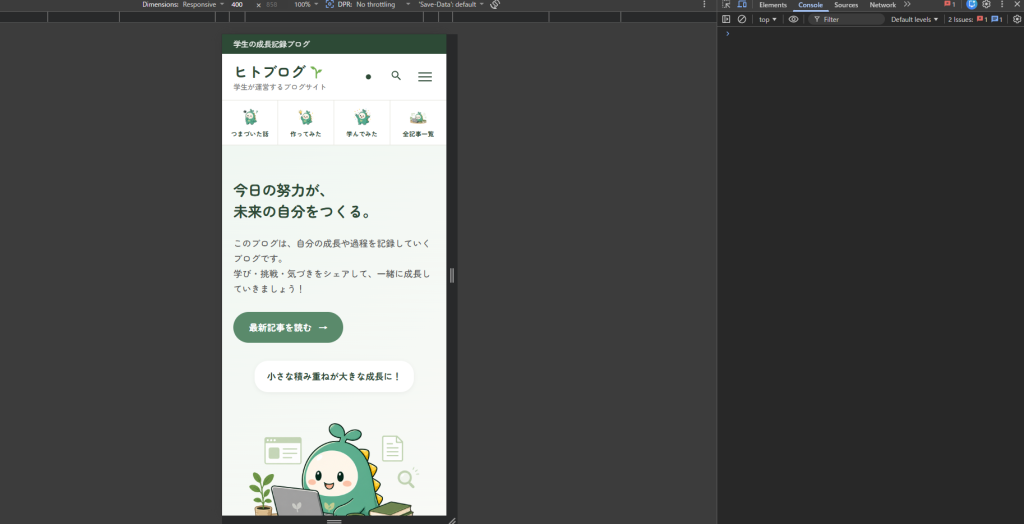Click the console prompt caret
The image size is (1024, 524).
pos(728,33)
